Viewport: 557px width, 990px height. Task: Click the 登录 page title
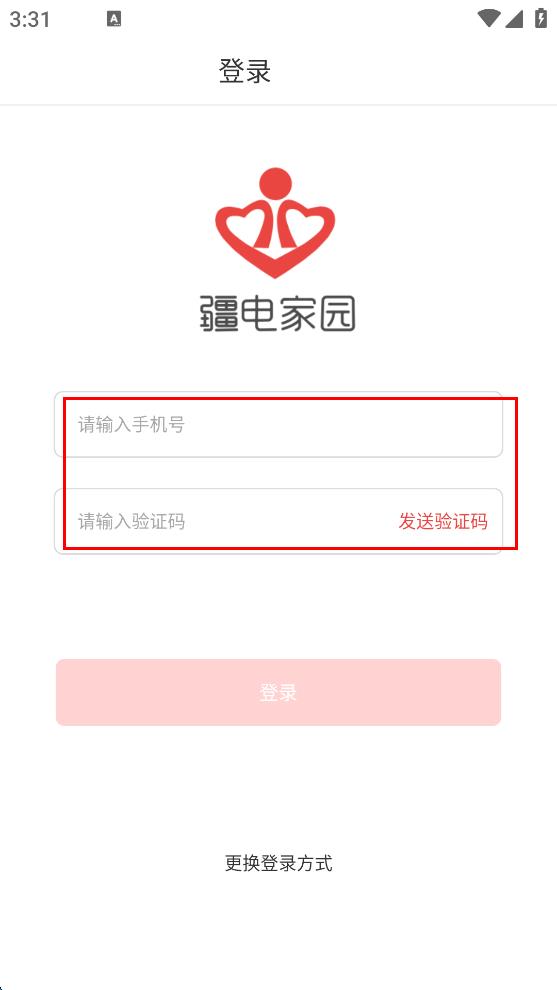tap(245, 71)
